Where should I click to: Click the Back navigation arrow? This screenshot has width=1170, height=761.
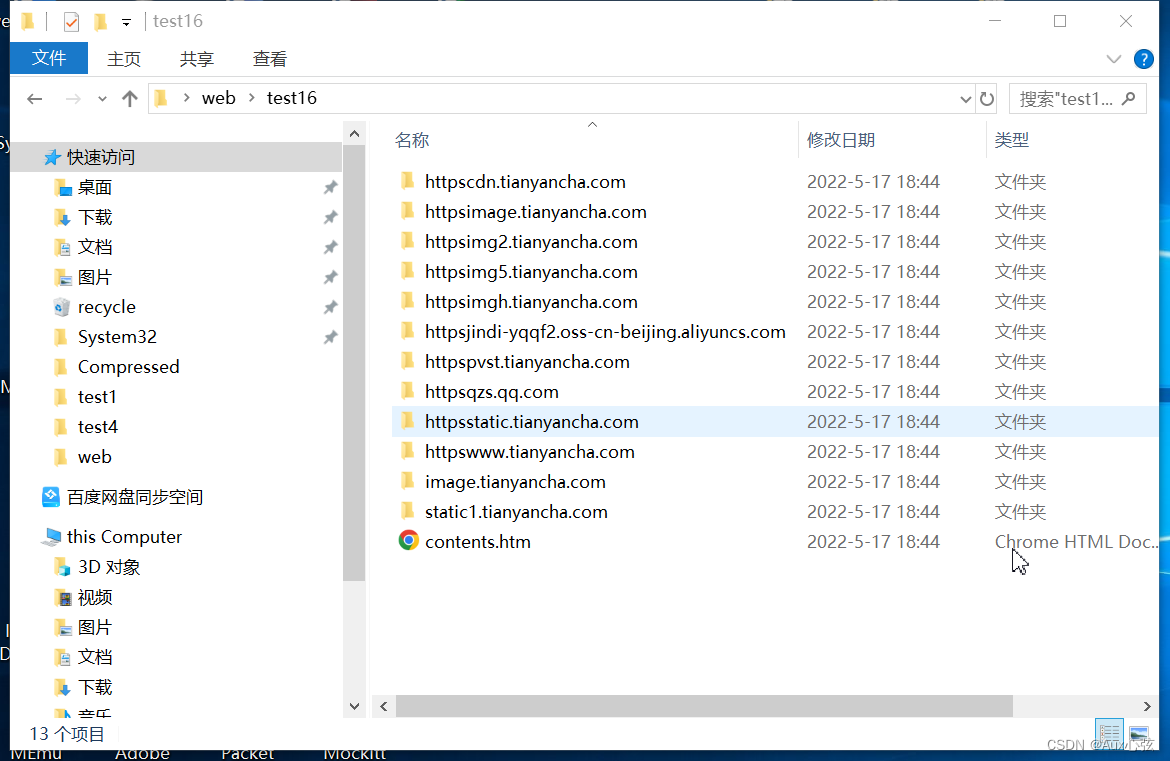34,98
